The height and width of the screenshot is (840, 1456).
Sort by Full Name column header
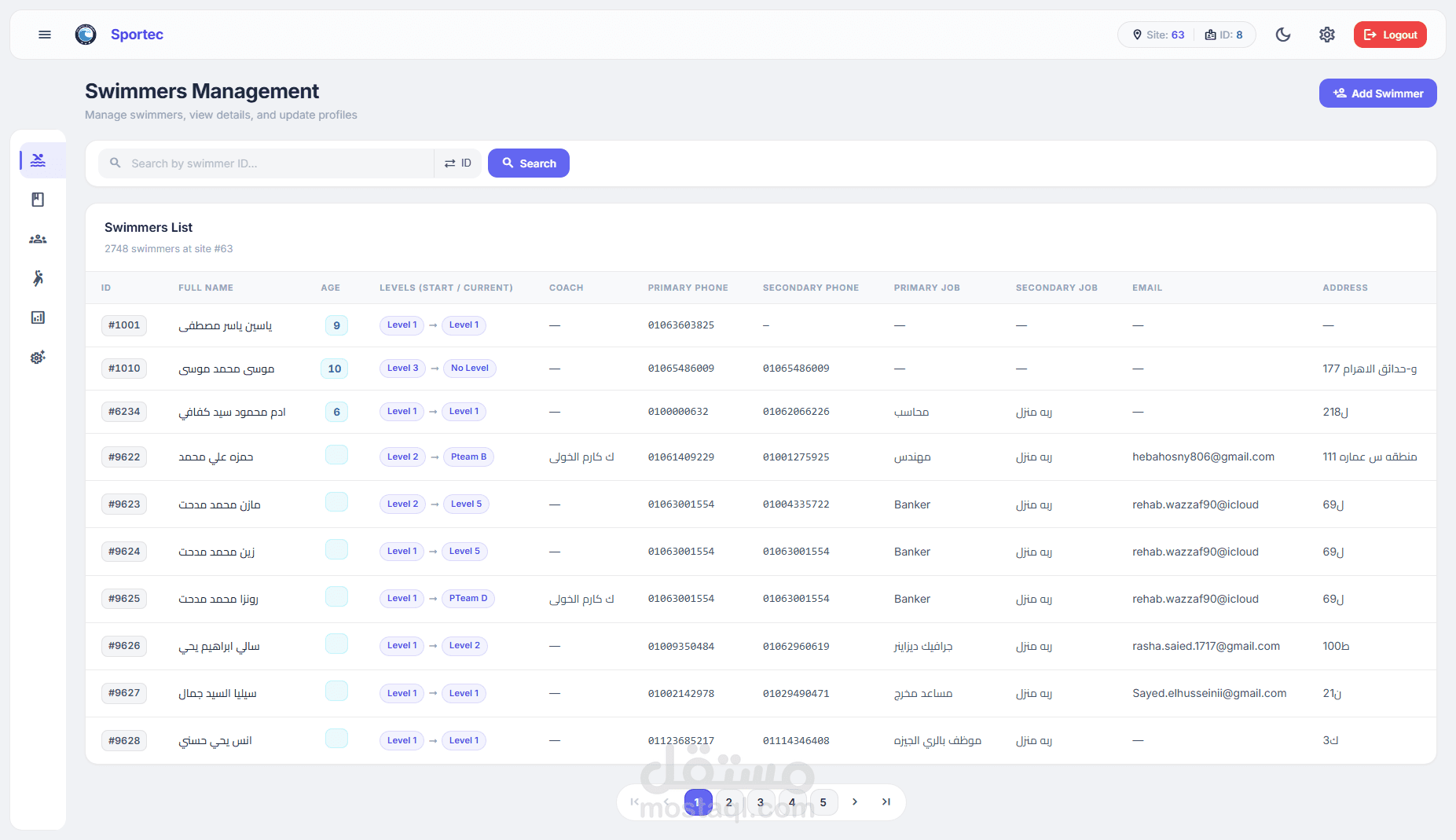point(206,288)
